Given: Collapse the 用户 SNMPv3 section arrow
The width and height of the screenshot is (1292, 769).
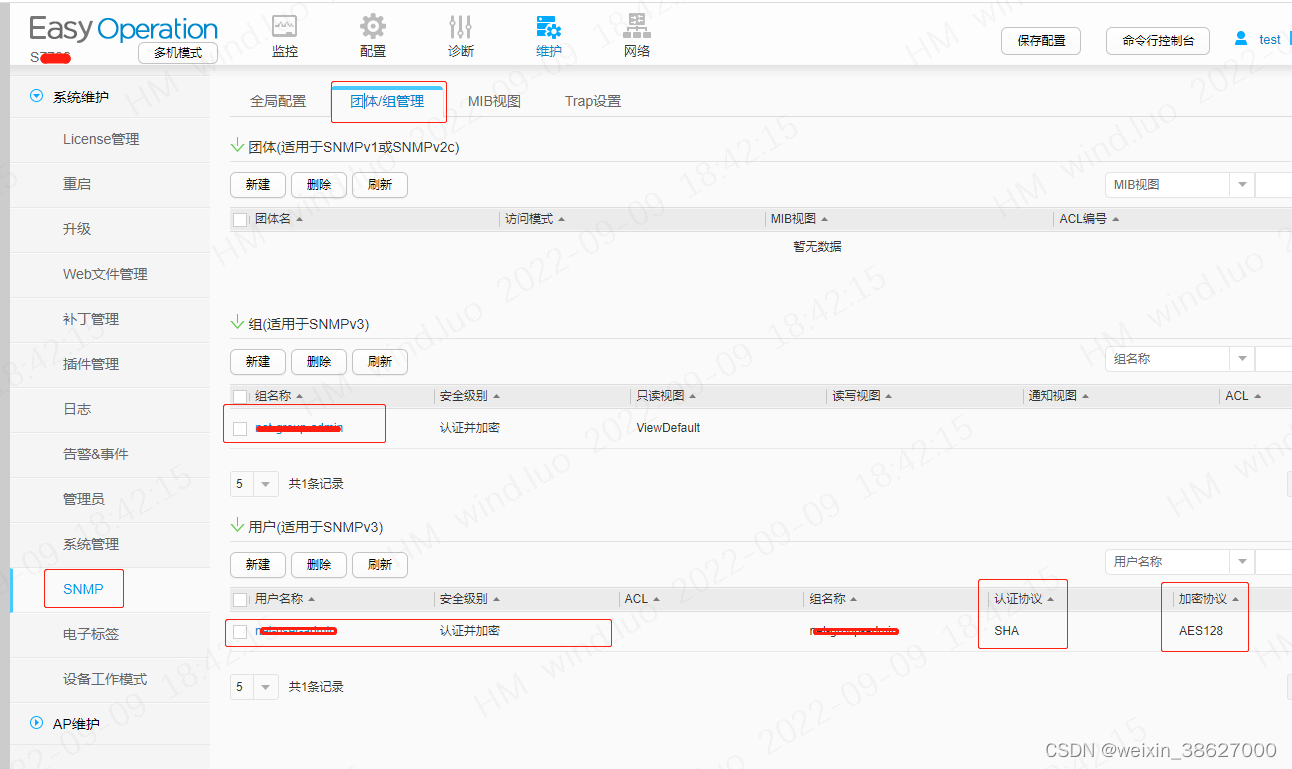Looking at the screenshot, I should (x=238, y=526).
